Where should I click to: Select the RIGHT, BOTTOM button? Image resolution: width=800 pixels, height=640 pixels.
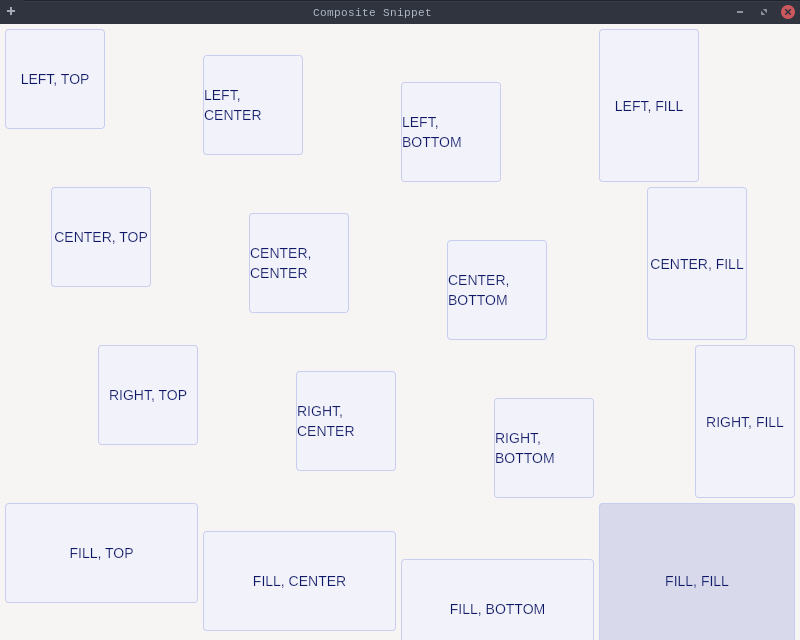[x=544, y=448]
